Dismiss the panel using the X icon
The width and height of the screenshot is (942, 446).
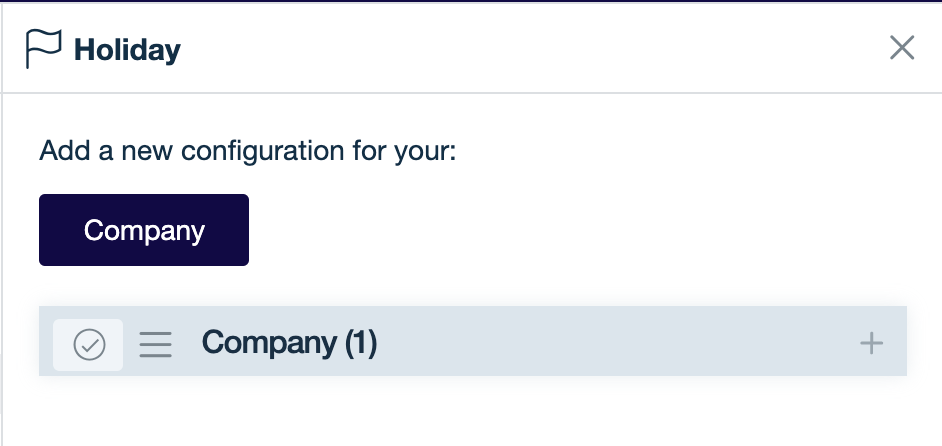[902, 48]
